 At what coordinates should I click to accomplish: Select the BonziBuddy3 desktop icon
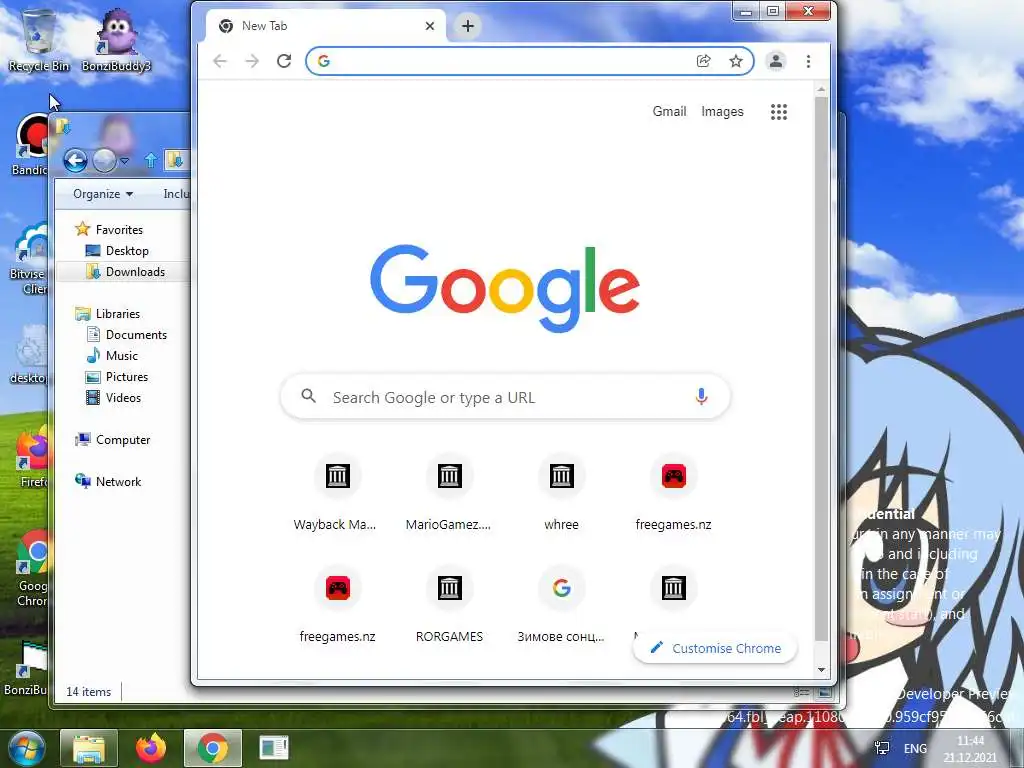[x=116, y=40]
